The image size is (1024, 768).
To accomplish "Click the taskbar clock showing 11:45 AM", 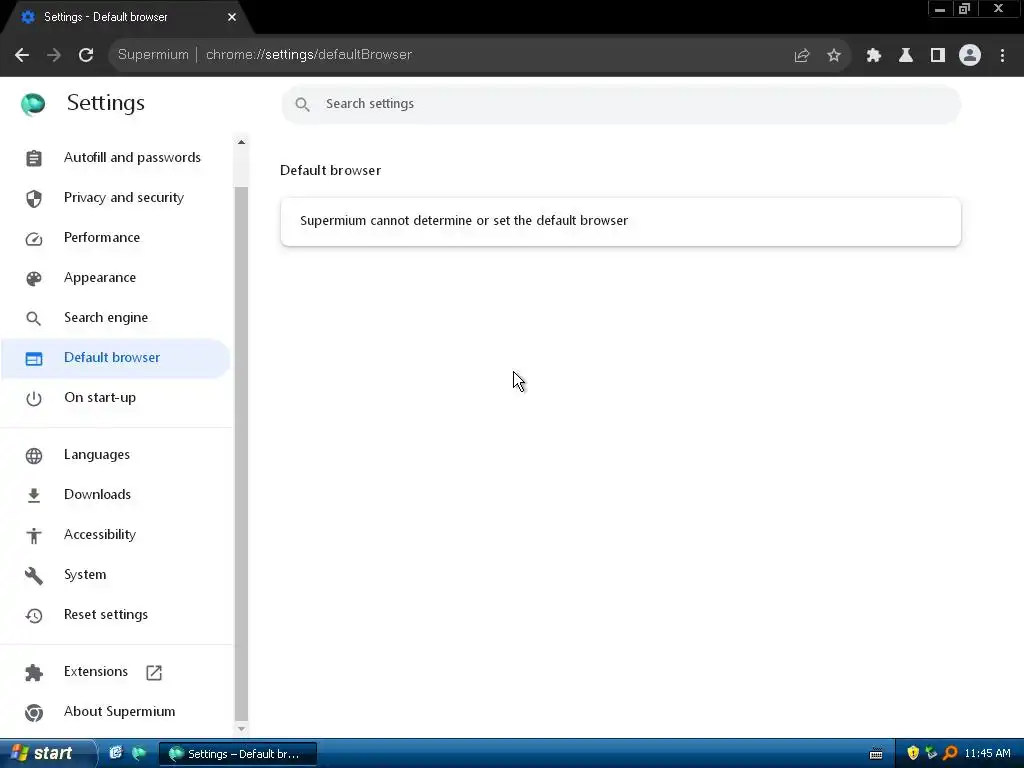I will click(x=987, y=754).
